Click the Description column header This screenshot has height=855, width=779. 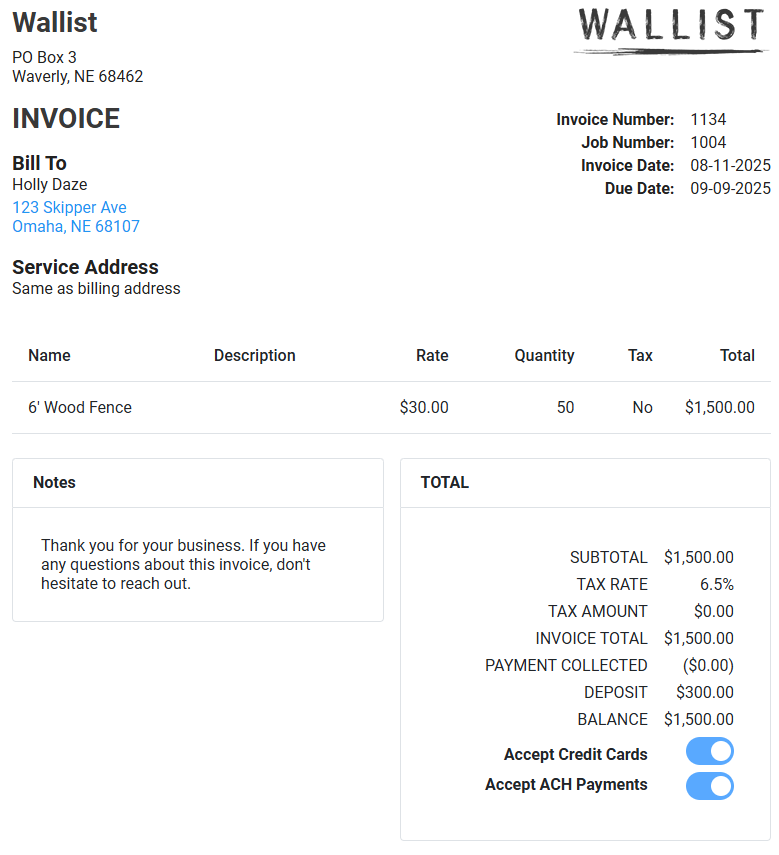[x=255, y=356]
